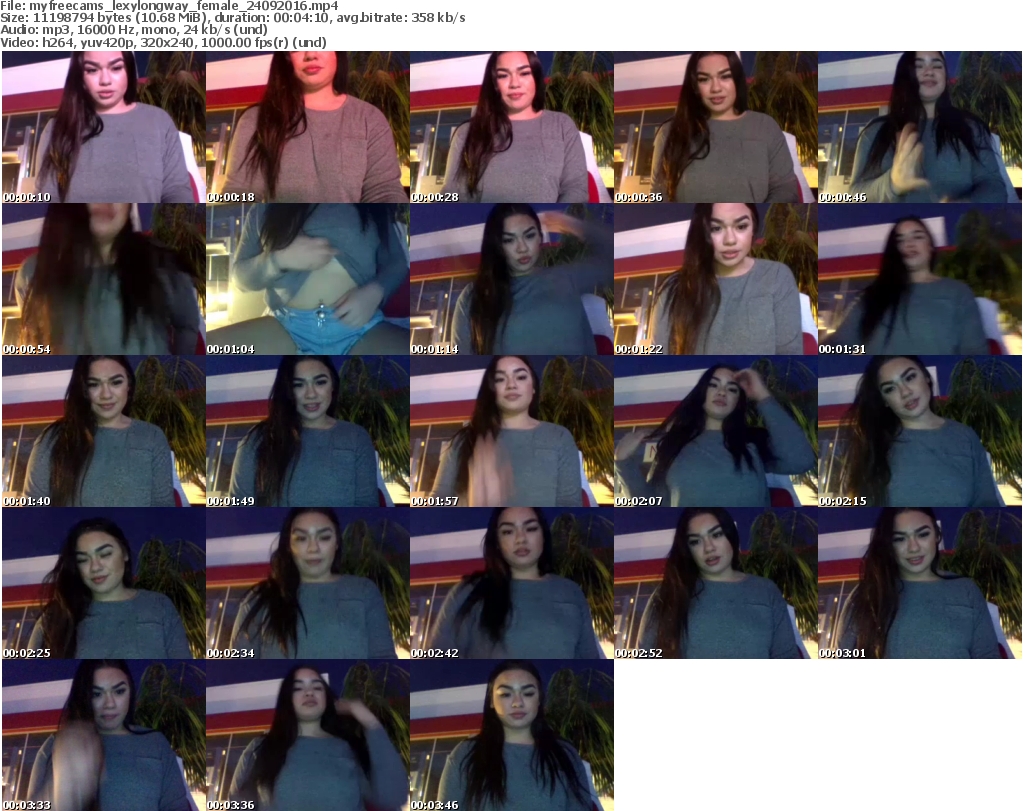Click the 00:02:25 thumbnail
Viewport: 1024px width, 811px height.
104,582
